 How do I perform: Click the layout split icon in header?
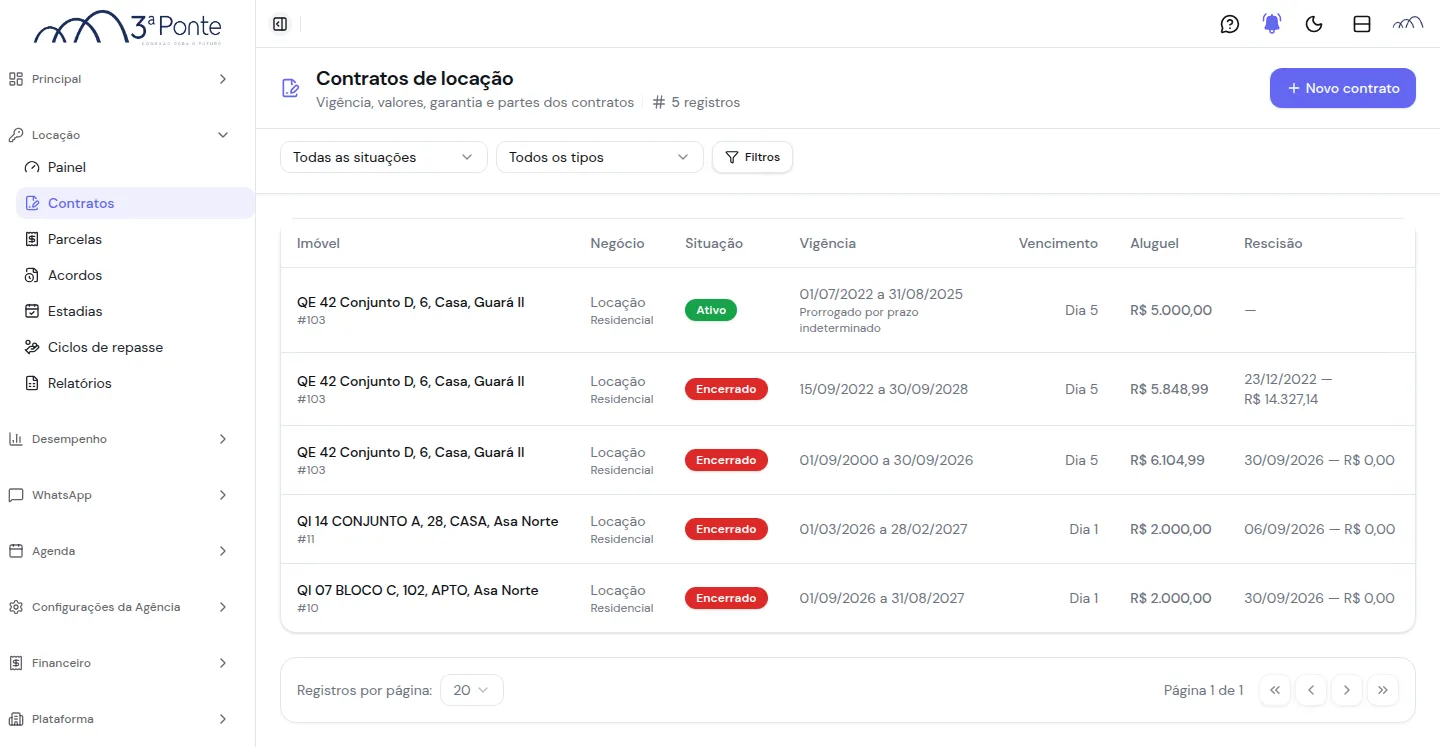coord(1362,24)
